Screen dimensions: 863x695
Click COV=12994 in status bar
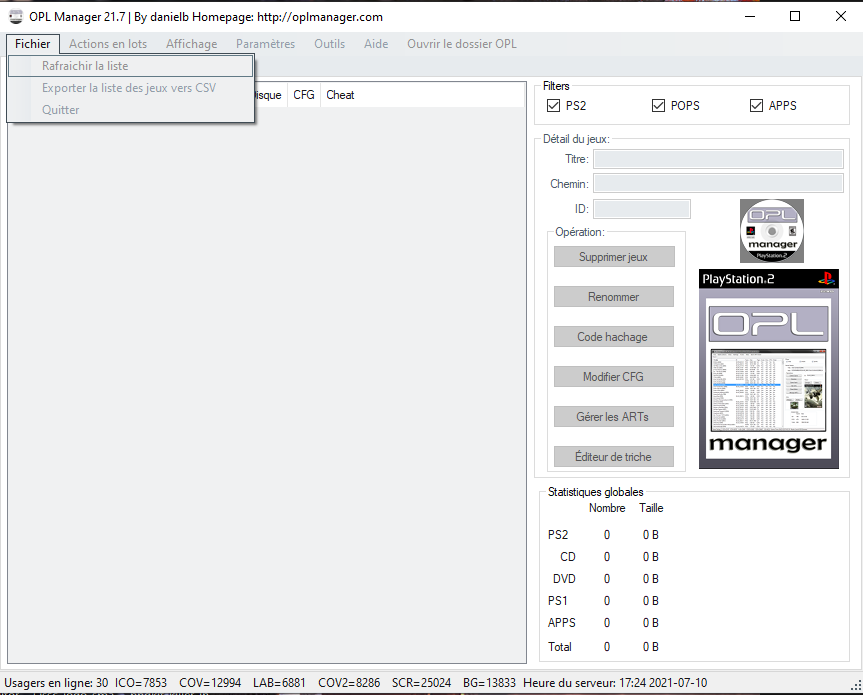coord(210,683)
